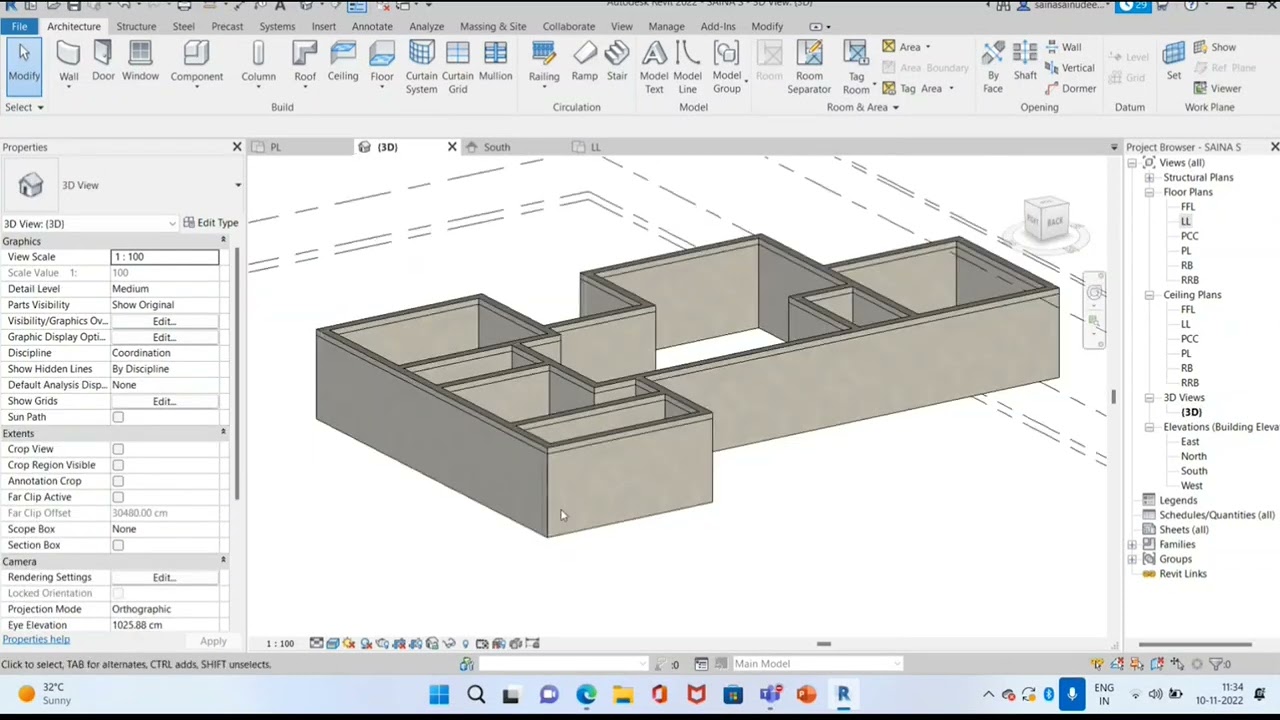Viewport: 1280px width, 720px height.
Task: Toggle the Section Box checkbox
Action: point(118,545)
